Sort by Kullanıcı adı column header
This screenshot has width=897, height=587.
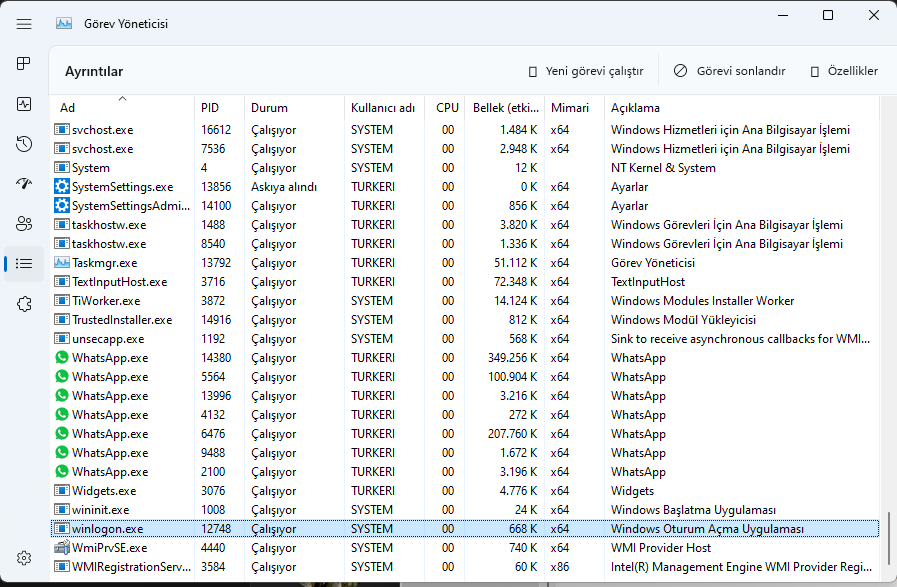point(384,108)
